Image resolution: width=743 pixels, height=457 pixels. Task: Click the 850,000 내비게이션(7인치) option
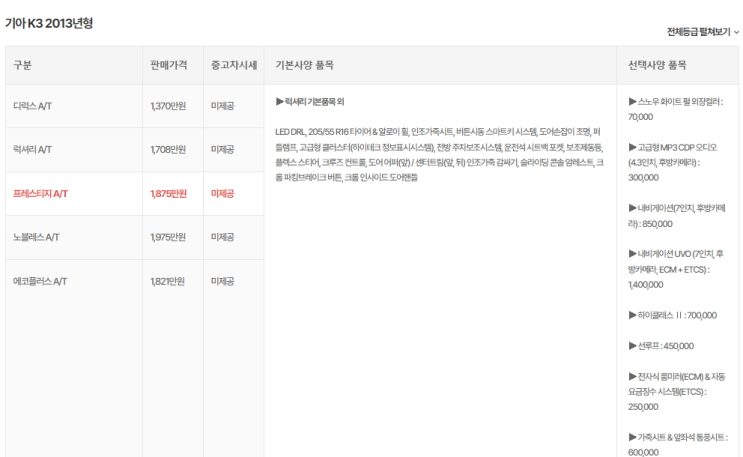[677, 216]
